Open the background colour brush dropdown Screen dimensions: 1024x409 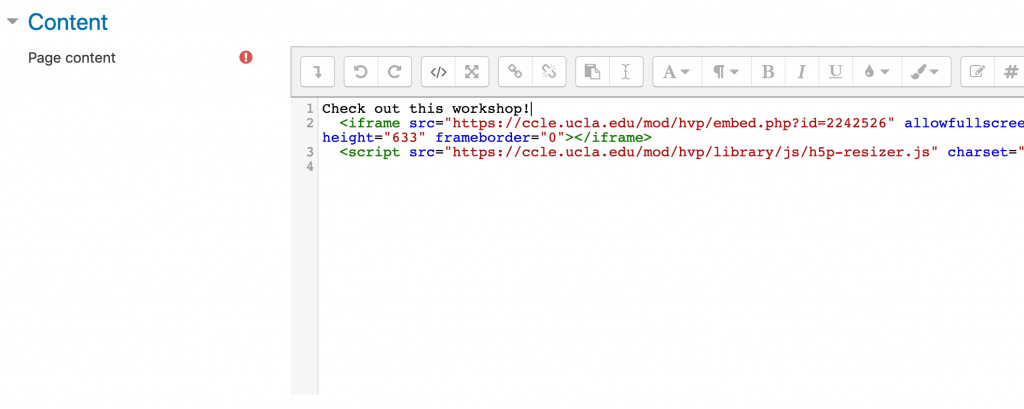point(925,72)
